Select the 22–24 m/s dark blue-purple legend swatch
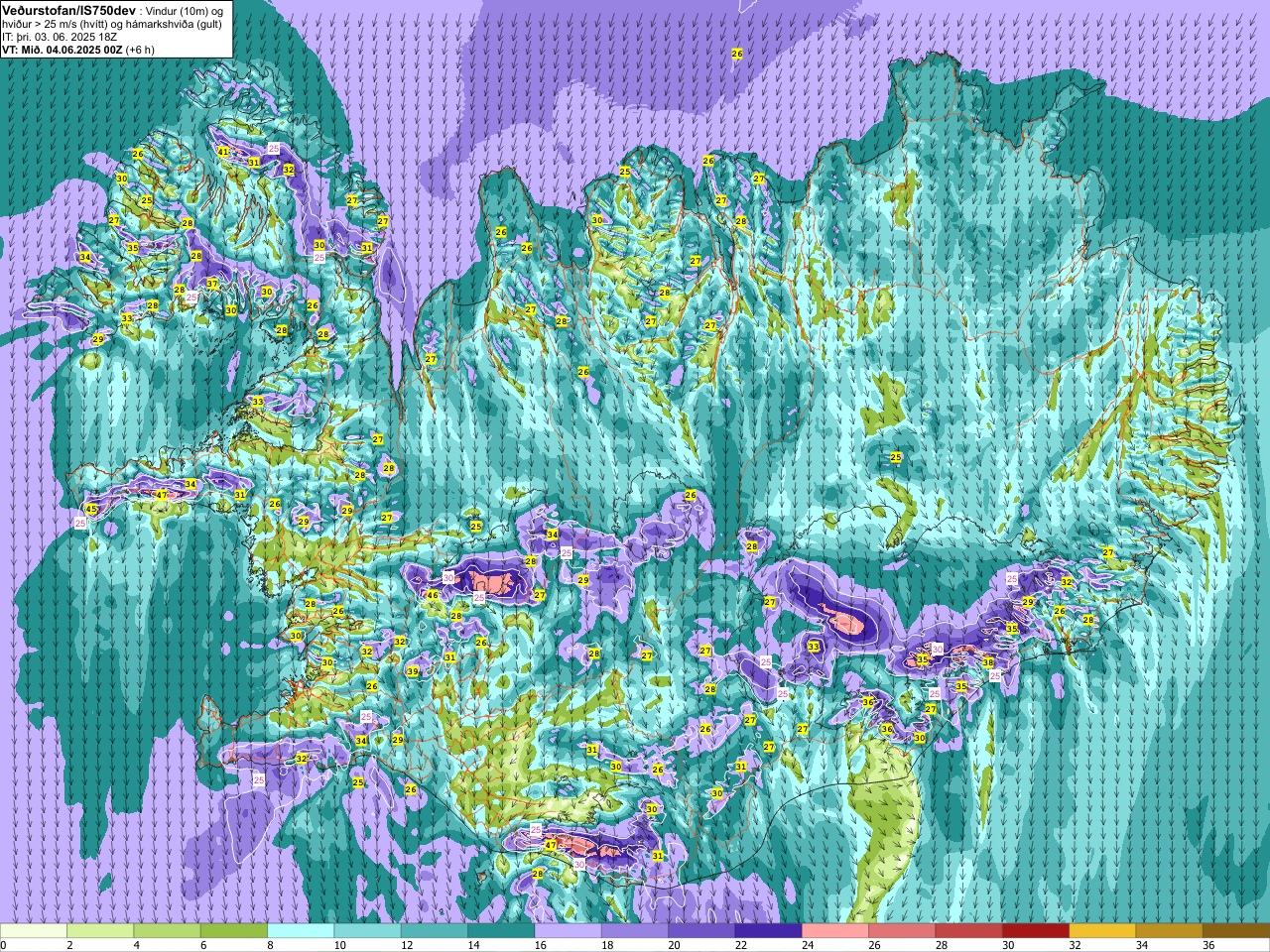This screenshot has width=1270, height=952. [x=769, y=931]
